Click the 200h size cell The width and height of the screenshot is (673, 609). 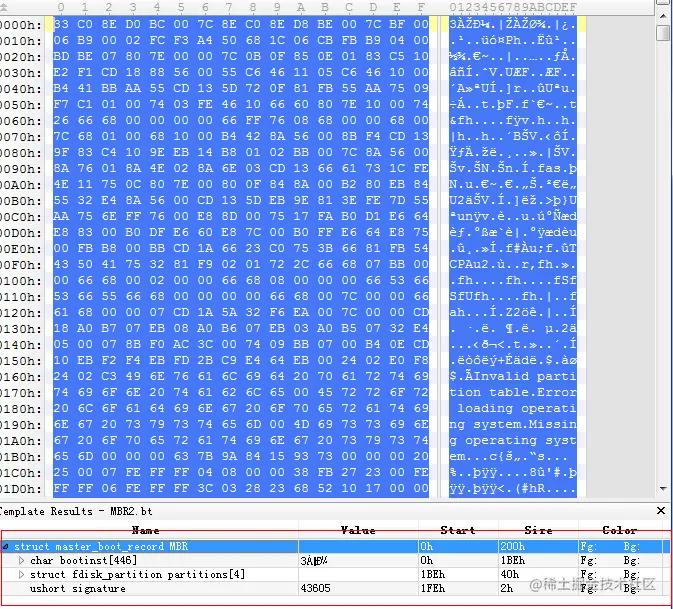tap(512, 546)
